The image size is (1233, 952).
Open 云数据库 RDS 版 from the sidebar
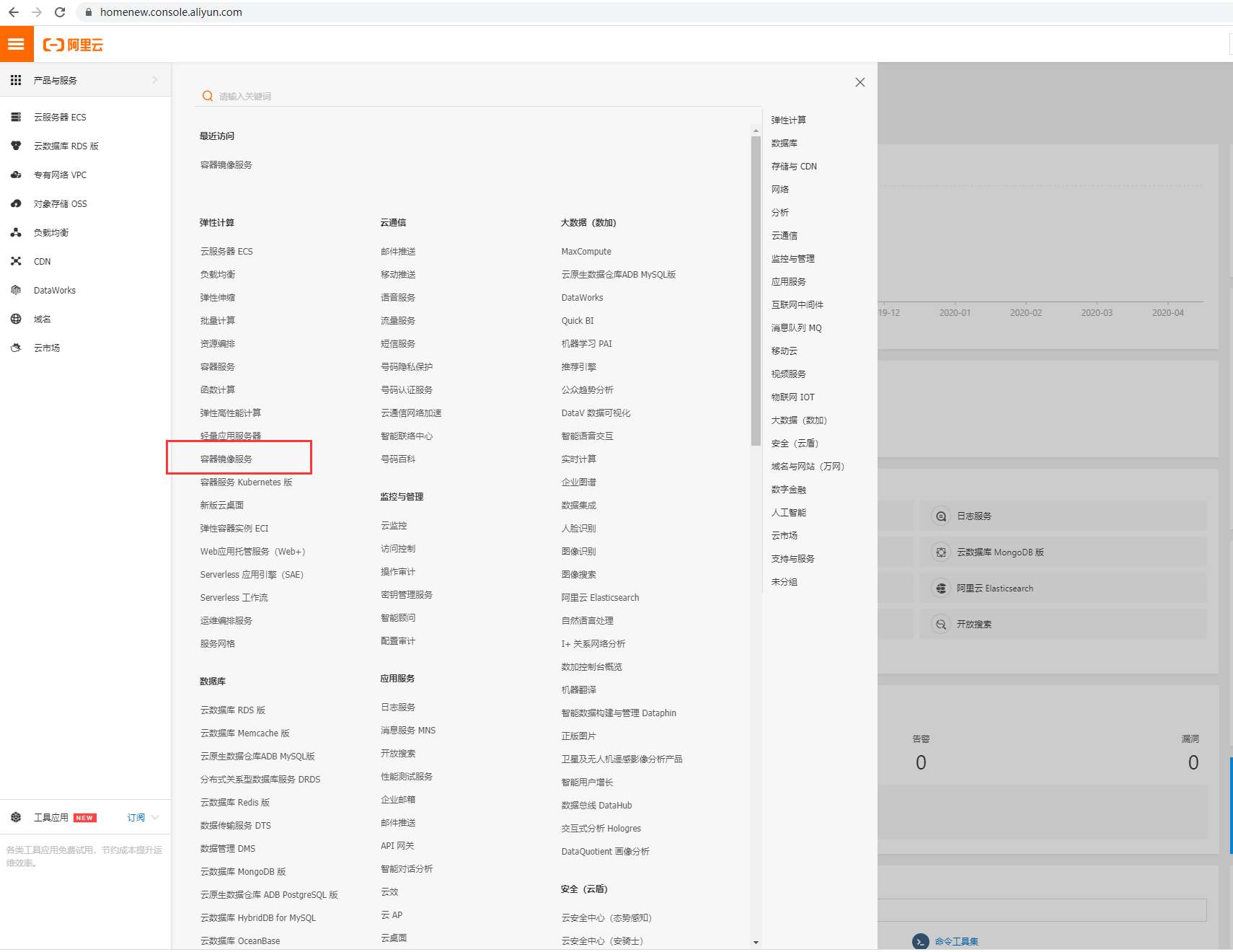66,146
